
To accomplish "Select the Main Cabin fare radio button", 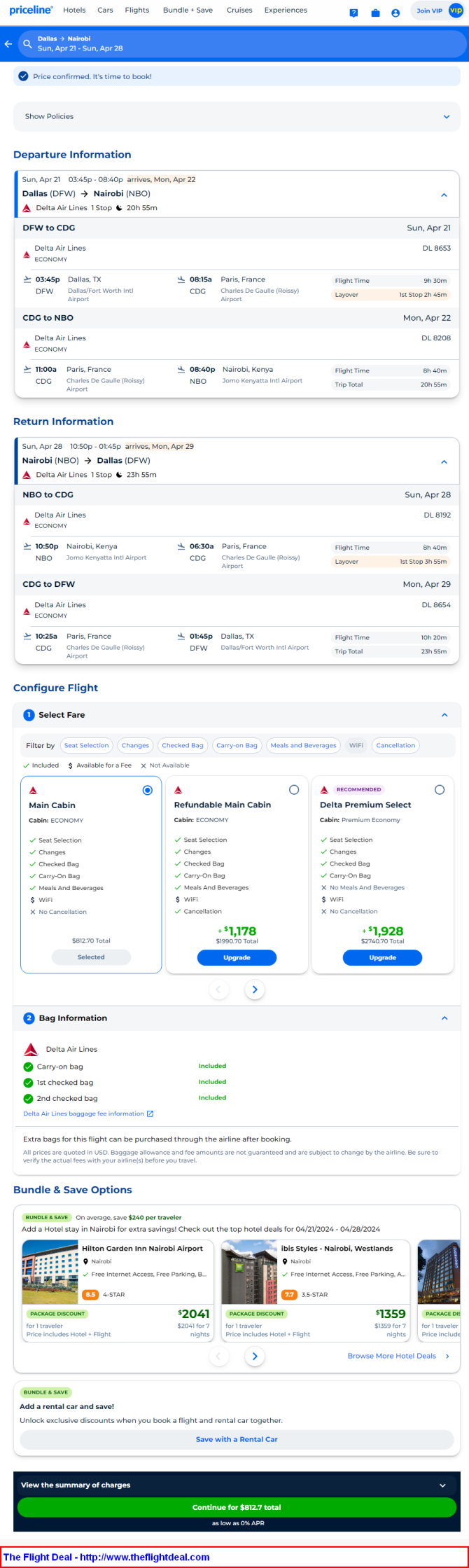I will point(147,790).
